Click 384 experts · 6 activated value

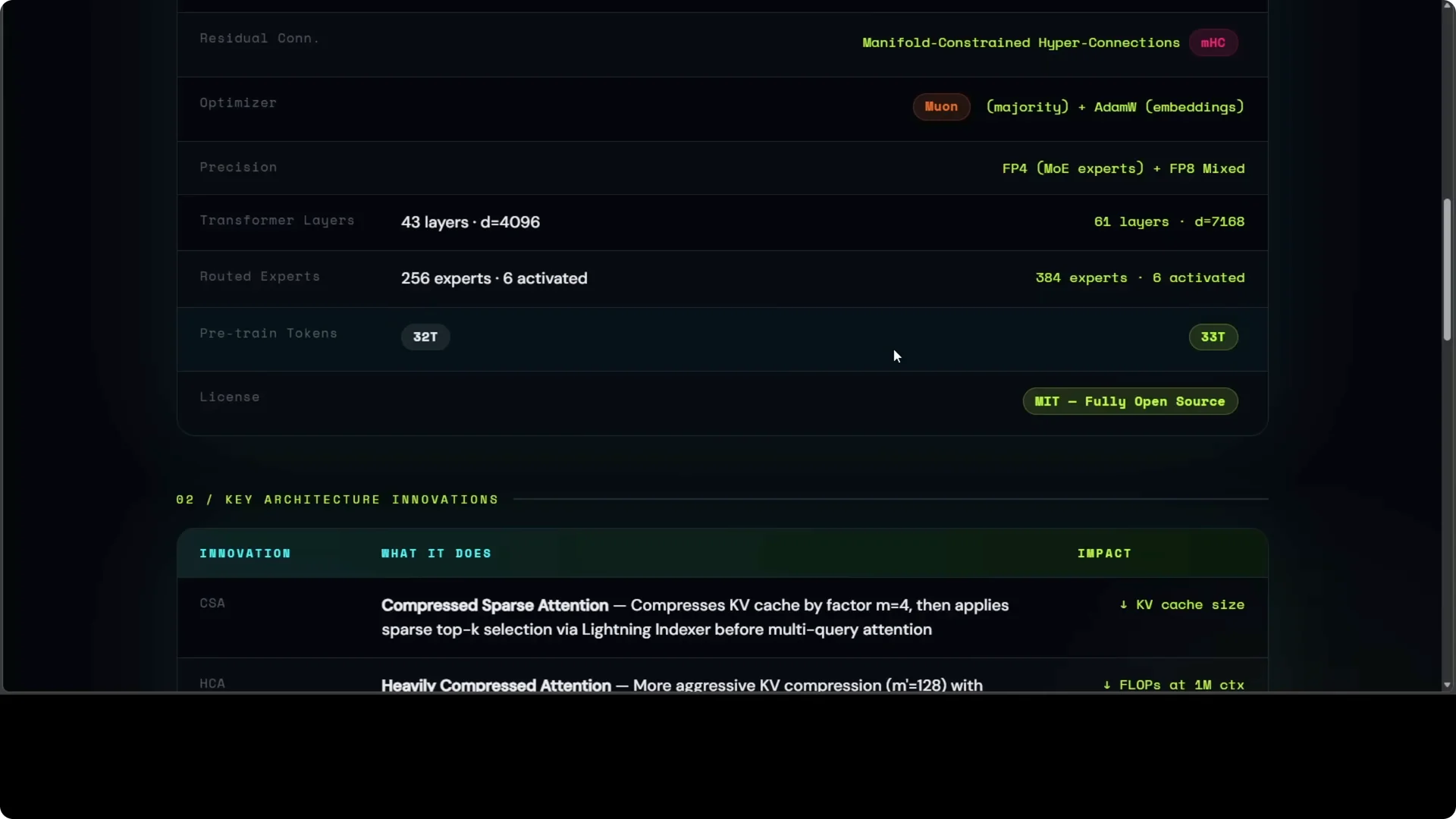click(1140, 278)
